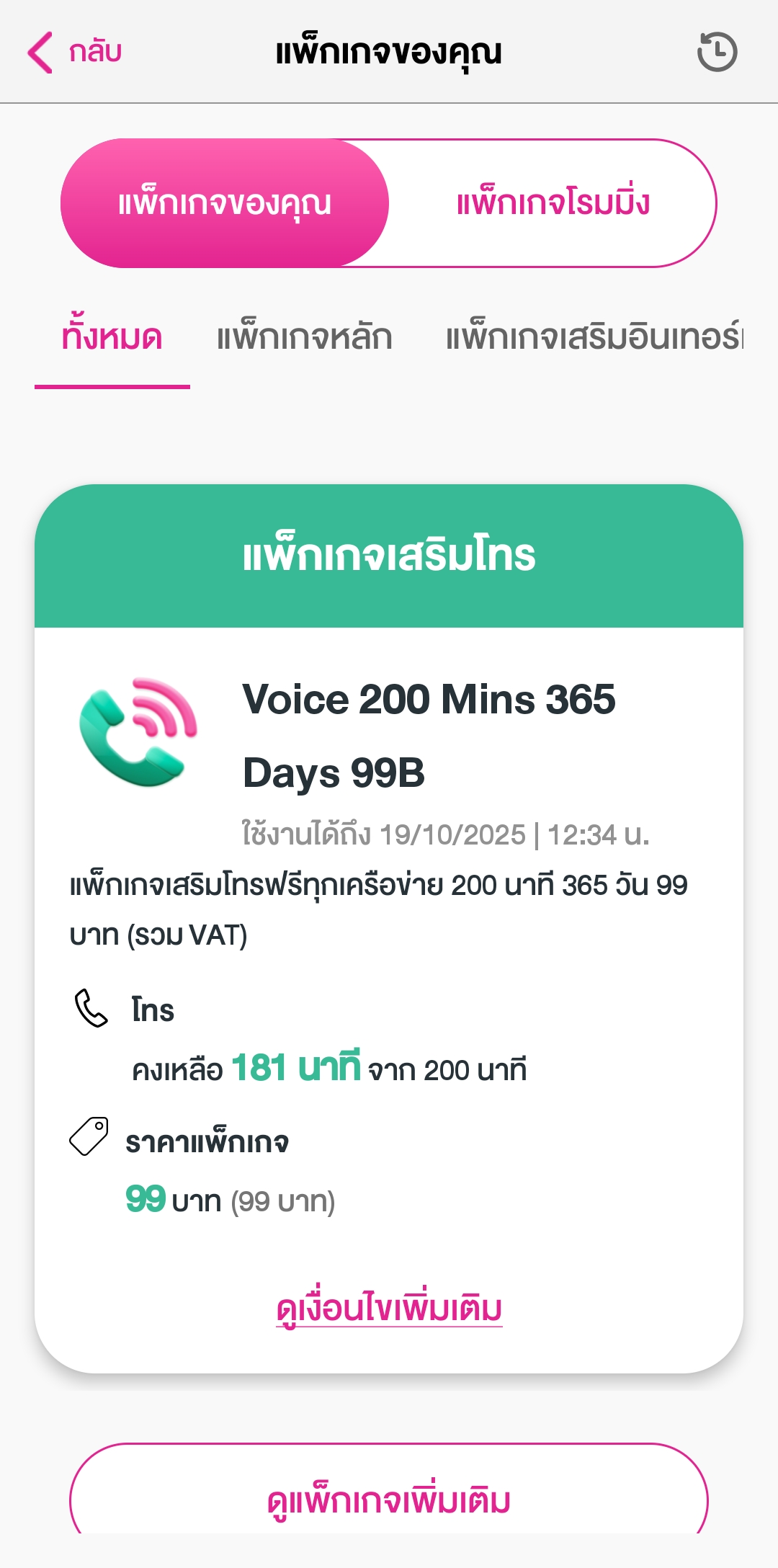Tap the pink back chevron icon

pyautogui.click(x=40, y=52)
